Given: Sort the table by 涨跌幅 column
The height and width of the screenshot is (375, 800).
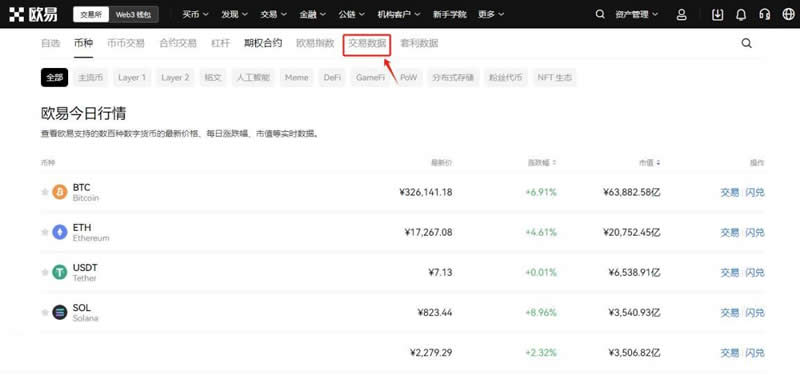Looking at the screenshot, I should coord(542,163).
